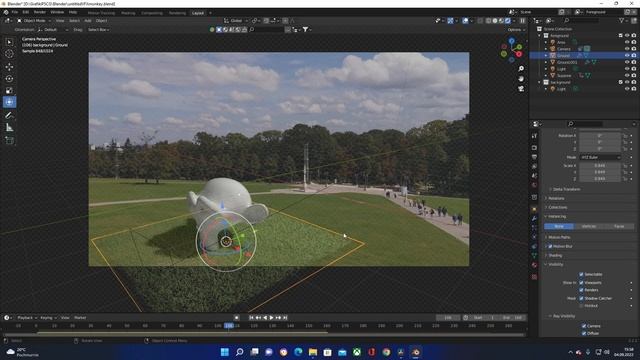Image resolution: width=640 pixels, height=360 pixels.
Task: Open View Layer properties tab icon
Action: coord(534,166)
